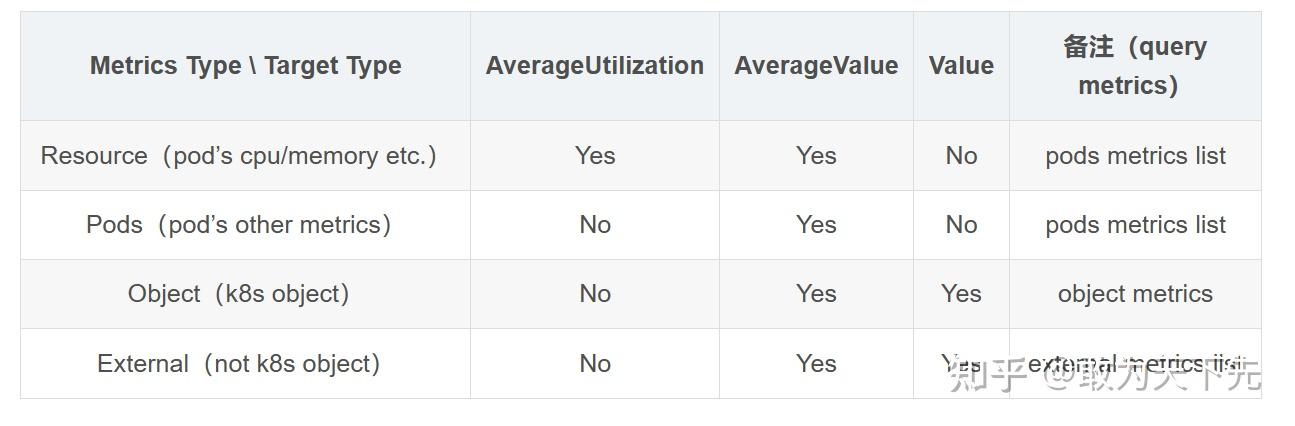Image resolution: width=1295 pixels, height=426 pixels.
Task: Click "Yes" under AverageValue in External row
Action: pos(816,363)
